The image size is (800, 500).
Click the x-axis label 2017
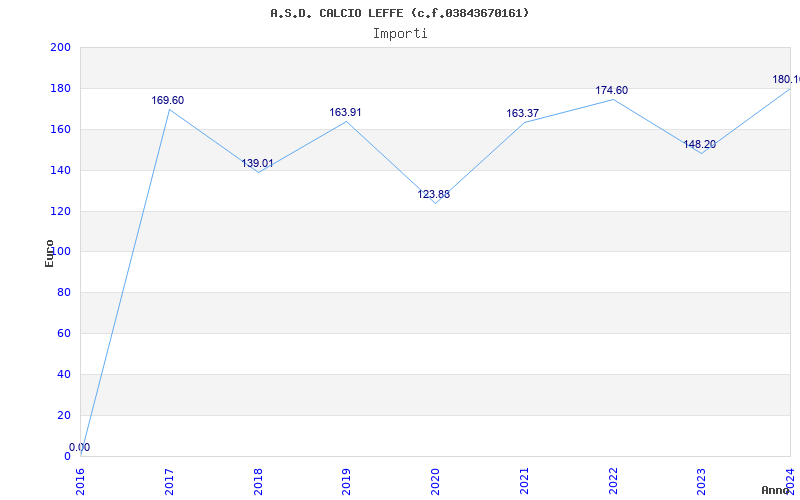coord(169,482)
